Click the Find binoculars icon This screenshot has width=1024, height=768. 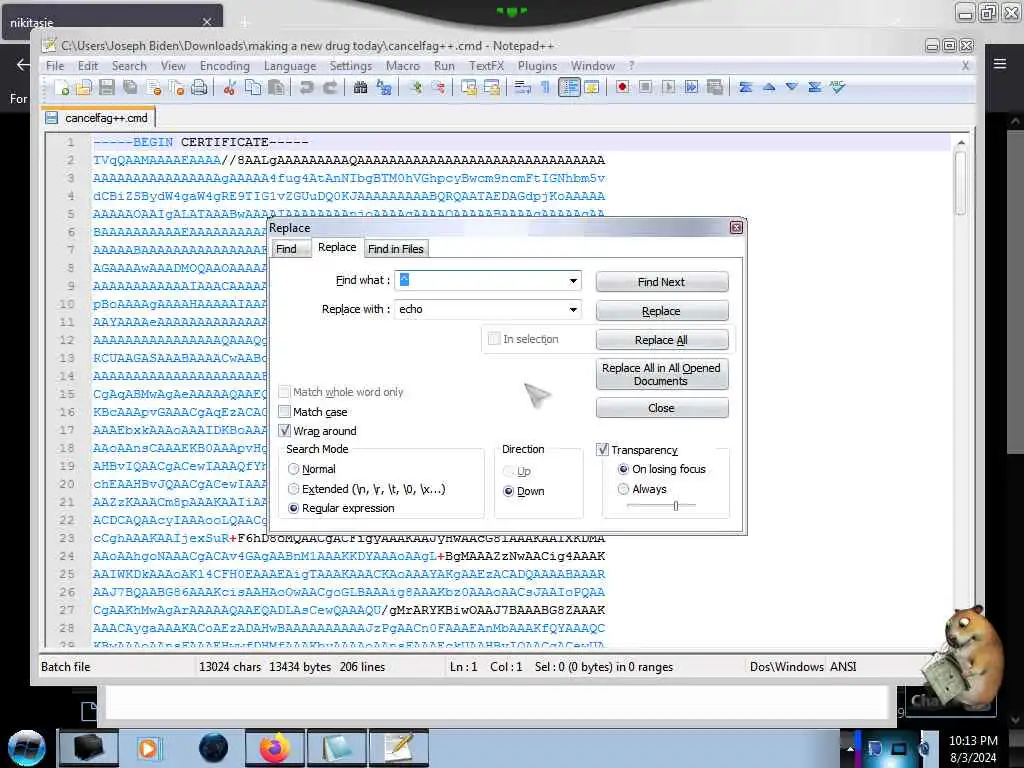coord(360,88)
